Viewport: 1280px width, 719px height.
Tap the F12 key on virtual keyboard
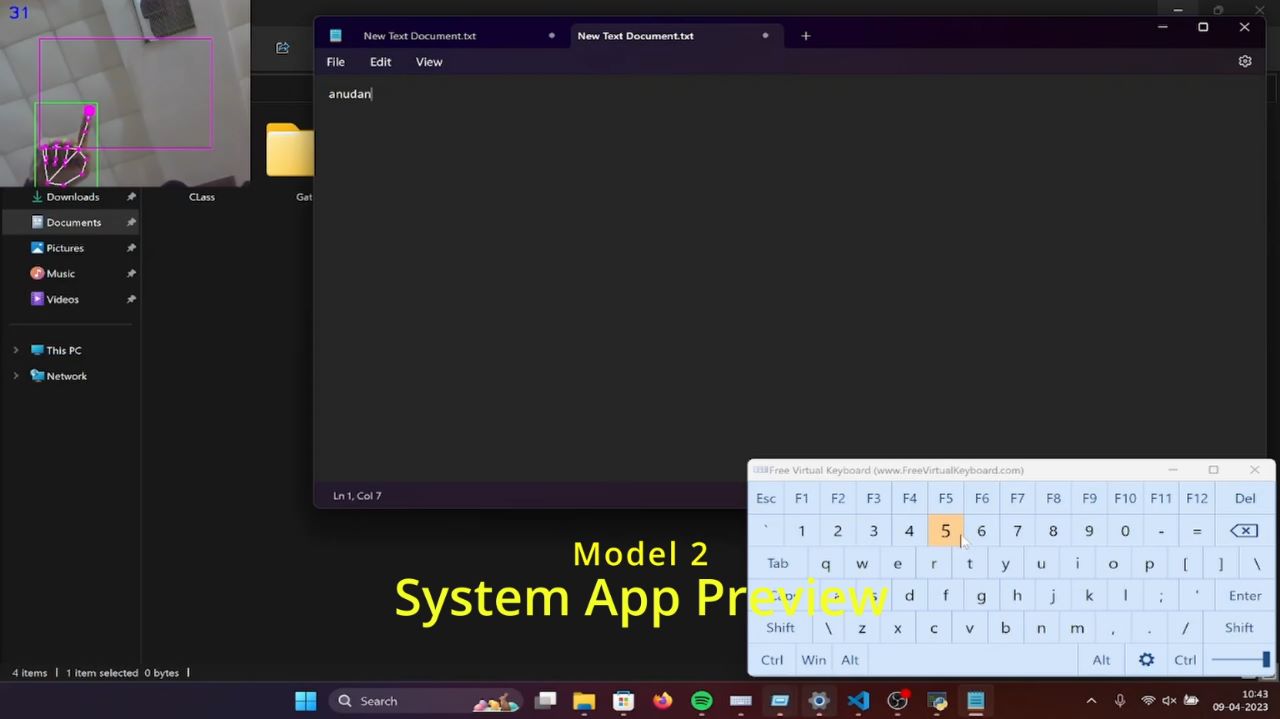coord(1197,498)
